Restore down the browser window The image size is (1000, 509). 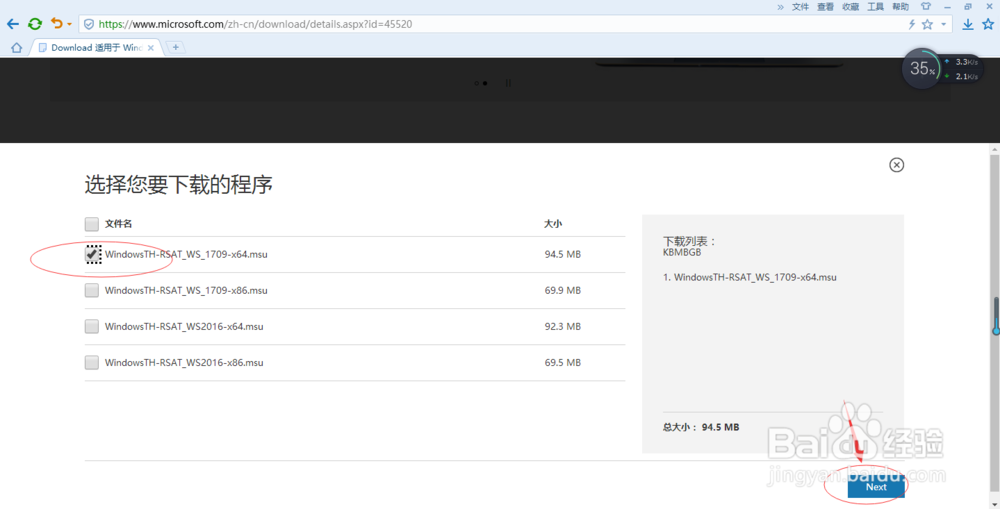tap(967, 7)
